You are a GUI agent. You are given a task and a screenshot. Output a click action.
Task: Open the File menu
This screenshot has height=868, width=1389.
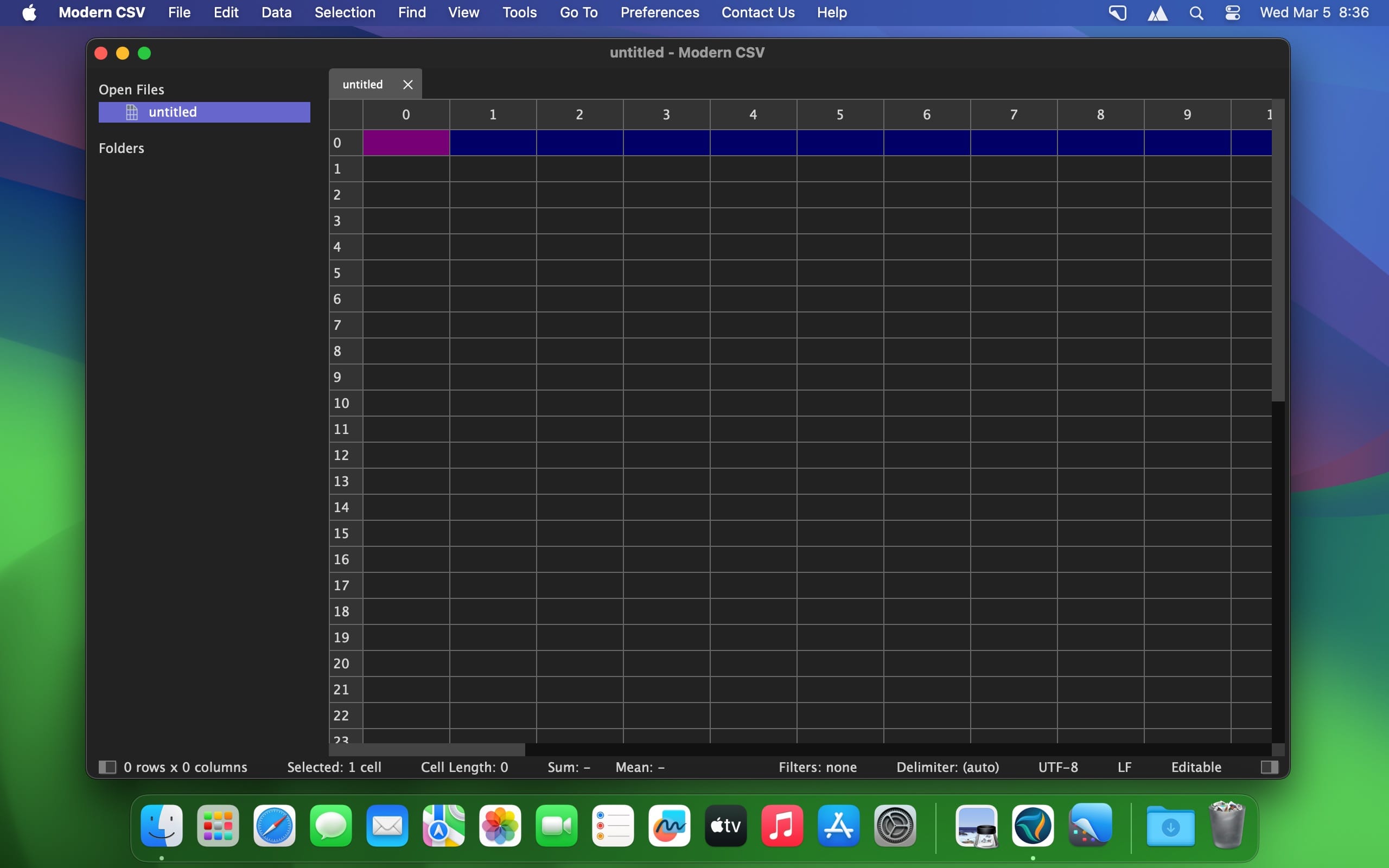[179, 12]
